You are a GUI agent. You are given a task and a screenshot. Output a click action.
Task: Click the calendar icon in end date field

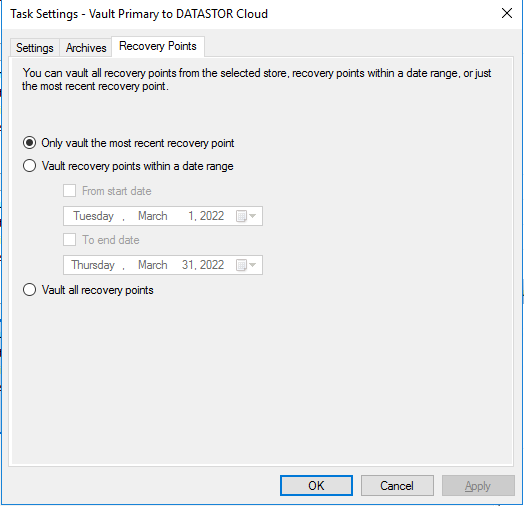[241, 265]
